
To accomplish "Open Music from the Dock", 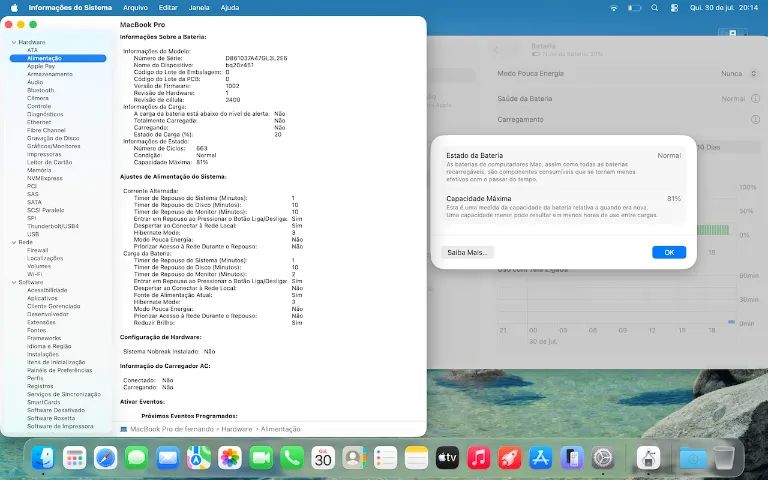I will (479, 458).
